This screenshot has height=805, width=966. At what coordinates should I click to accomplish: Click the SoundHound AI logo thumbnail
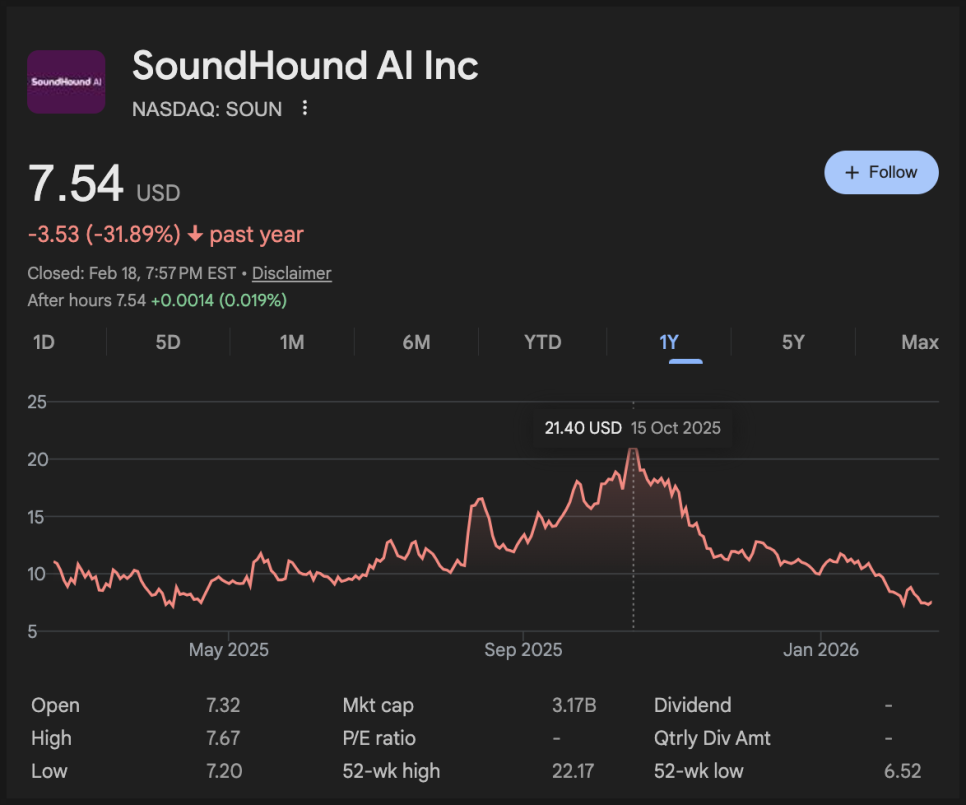pos(66,82)
